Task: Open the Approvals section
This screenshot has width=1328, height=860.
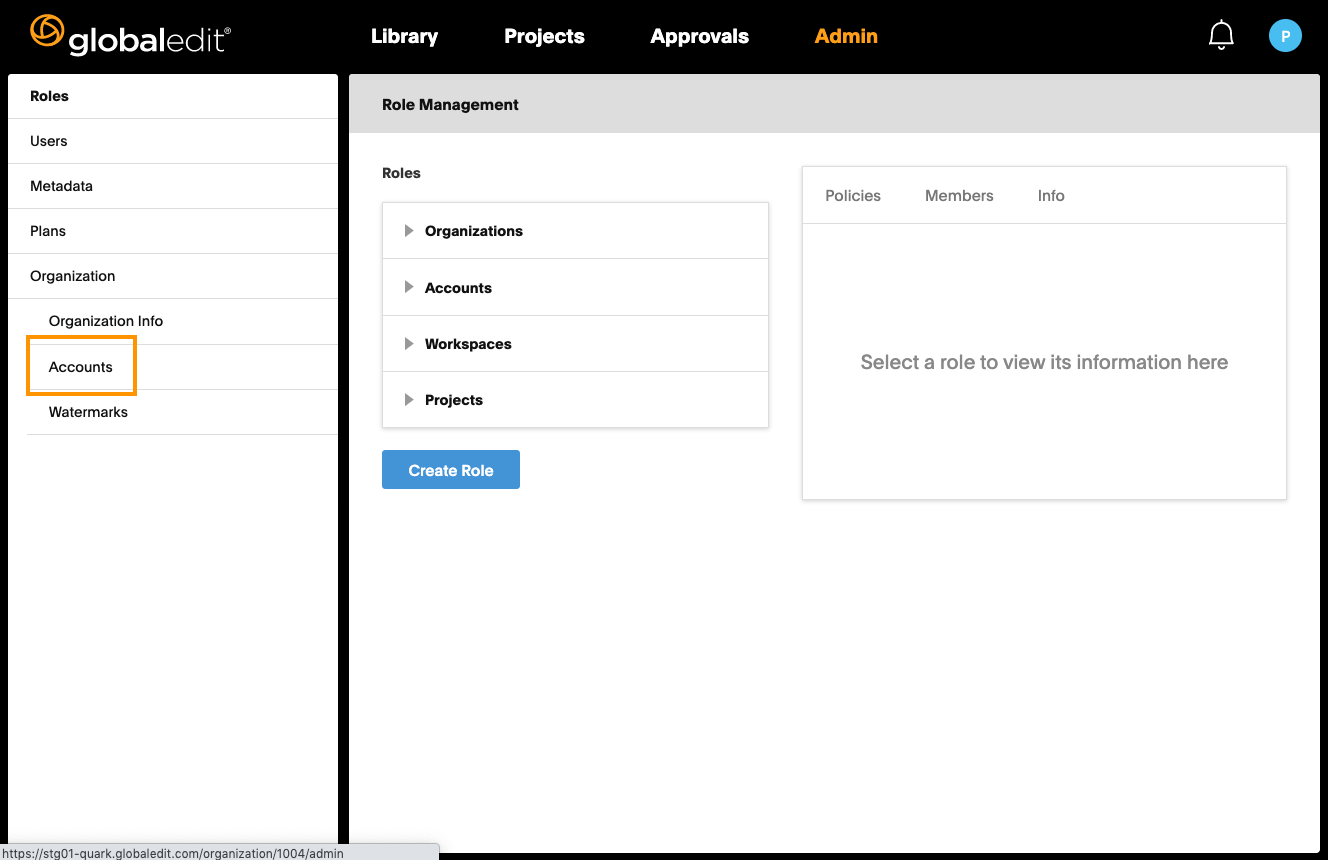Action: click(699, 36)
